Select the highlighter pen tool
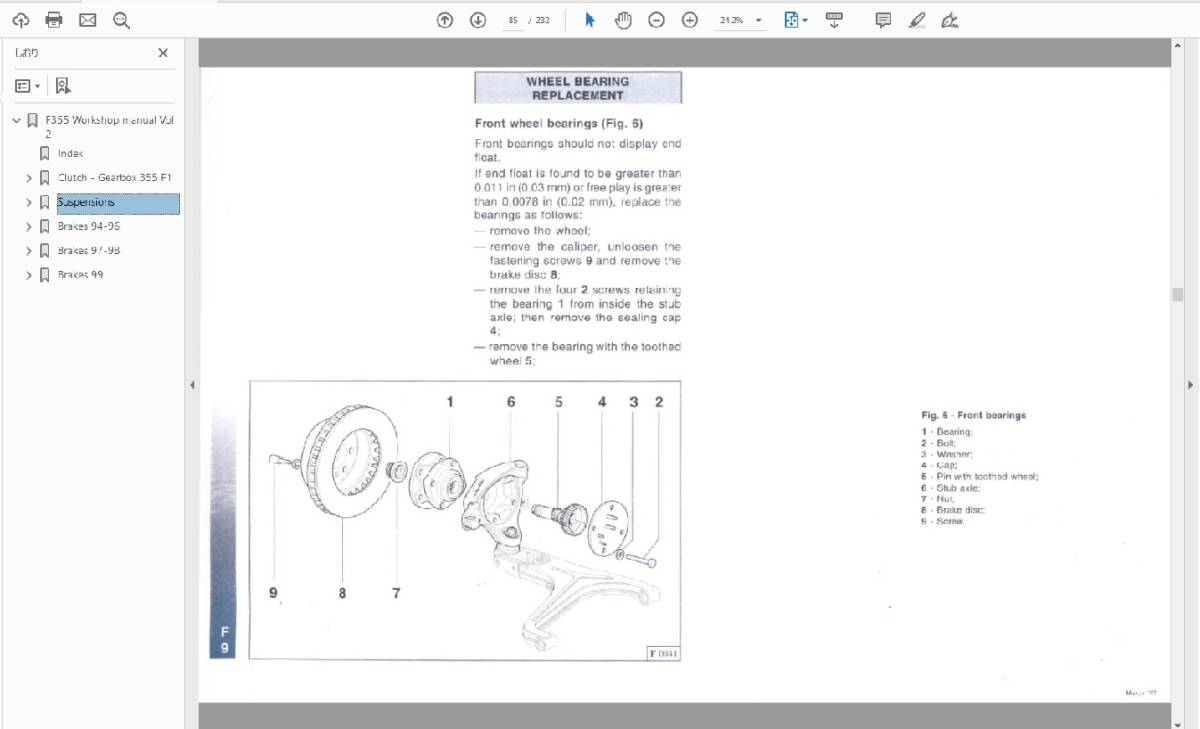The width and height of the screenshot is (1200, 729). (917, 20)
